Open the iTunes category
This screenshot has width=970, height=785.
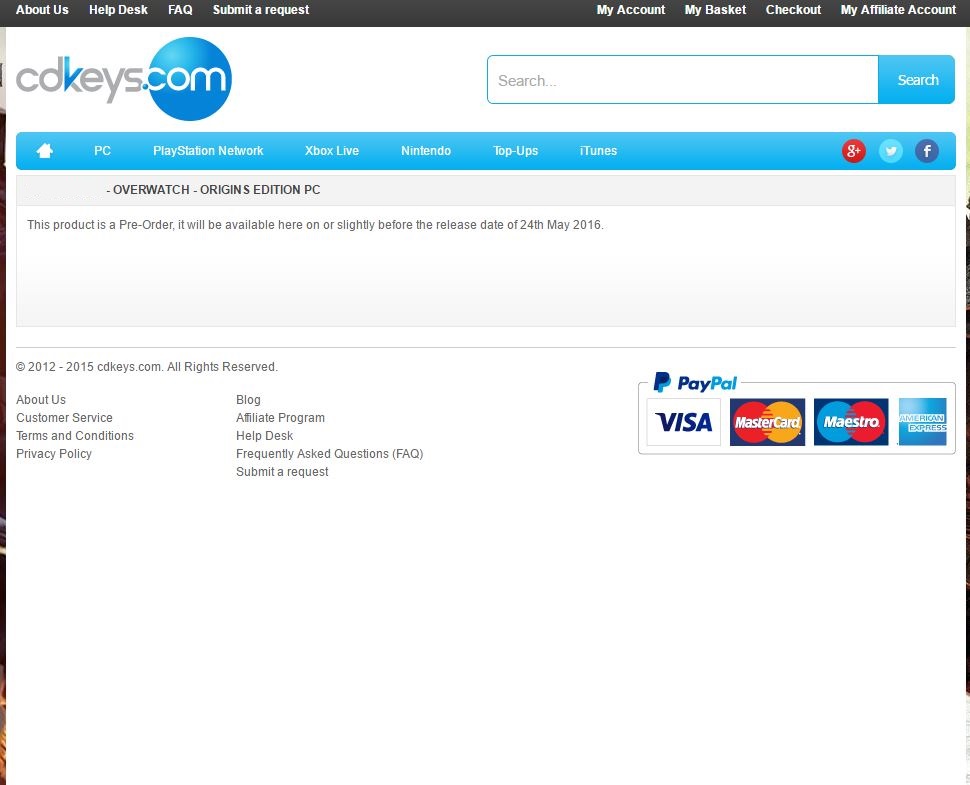[x=598, y=151]
